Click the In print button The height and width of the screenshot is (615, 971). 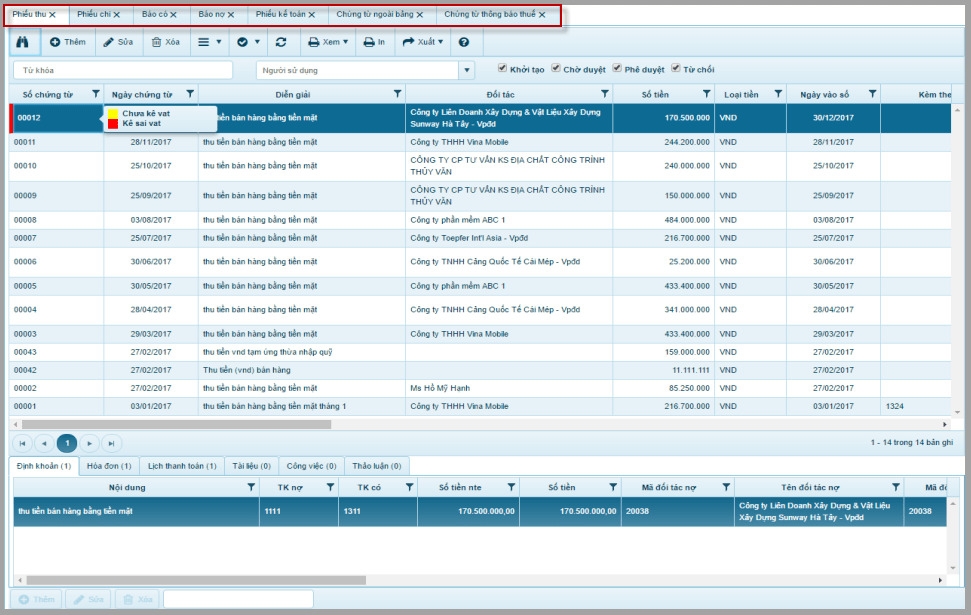[x=374, y=42]
